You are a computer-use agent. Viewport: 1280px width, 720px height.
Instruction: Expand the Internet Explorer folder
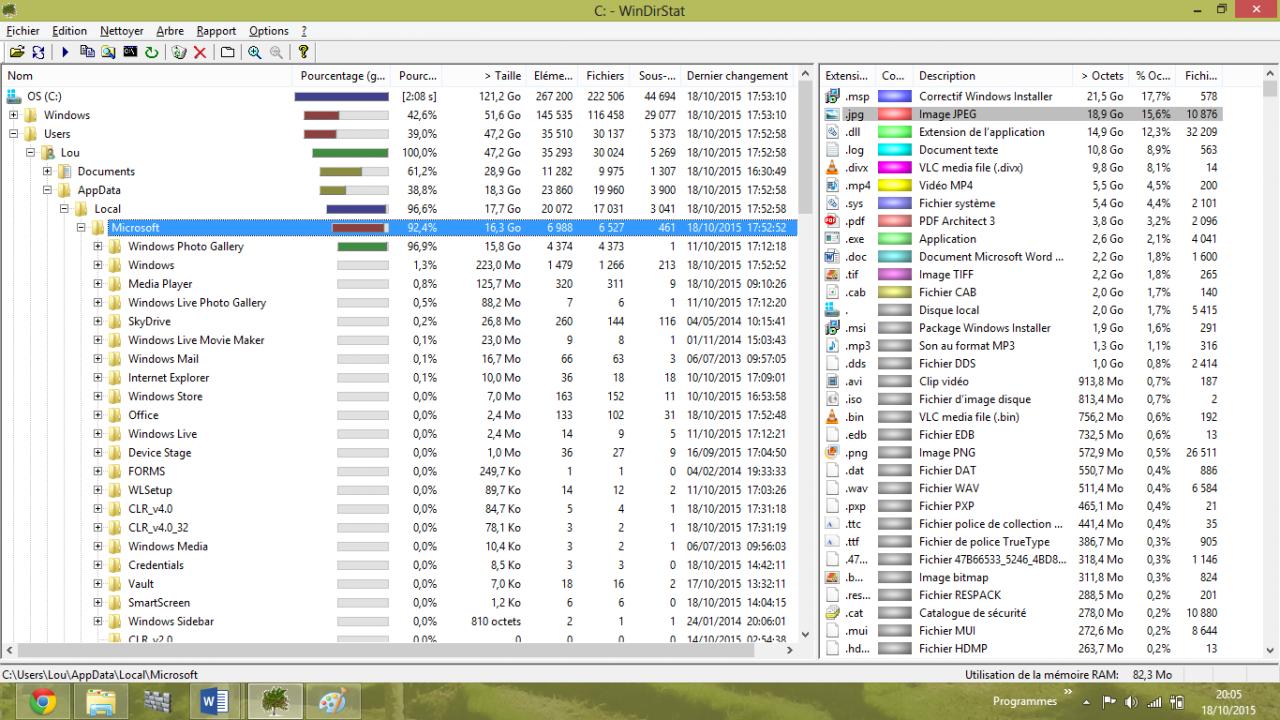pyautogui.click(x=98, y=378)
